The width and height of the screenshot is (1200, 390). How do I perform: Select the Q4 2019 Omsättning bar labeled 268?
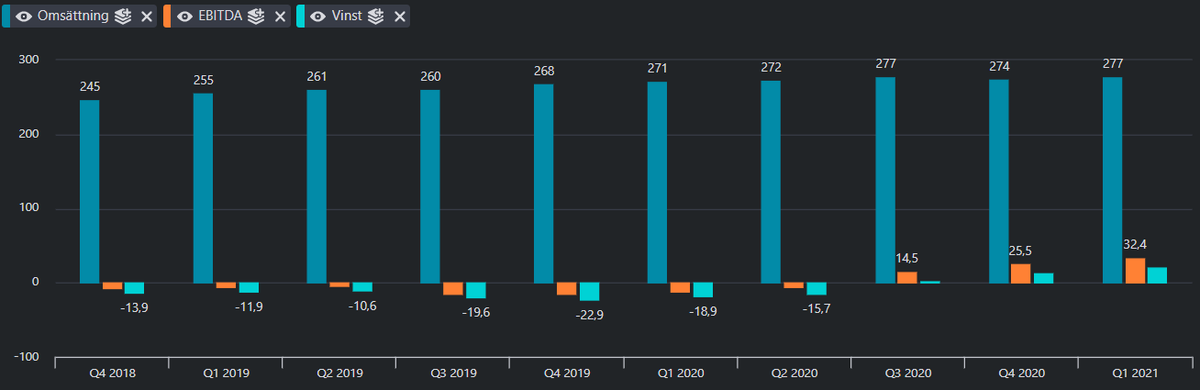tap(544, 183)
